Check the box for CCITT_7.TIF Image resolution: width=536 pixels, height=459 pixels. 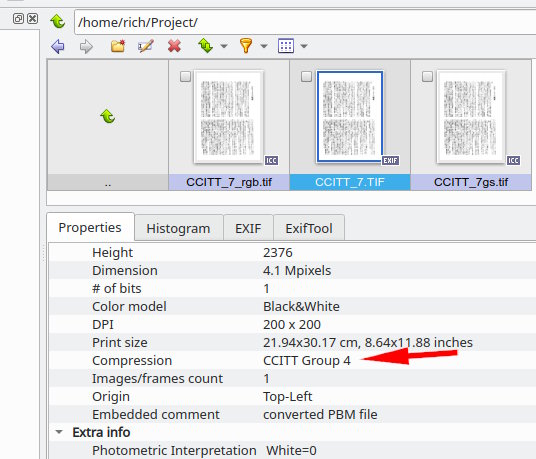point(306,77)
